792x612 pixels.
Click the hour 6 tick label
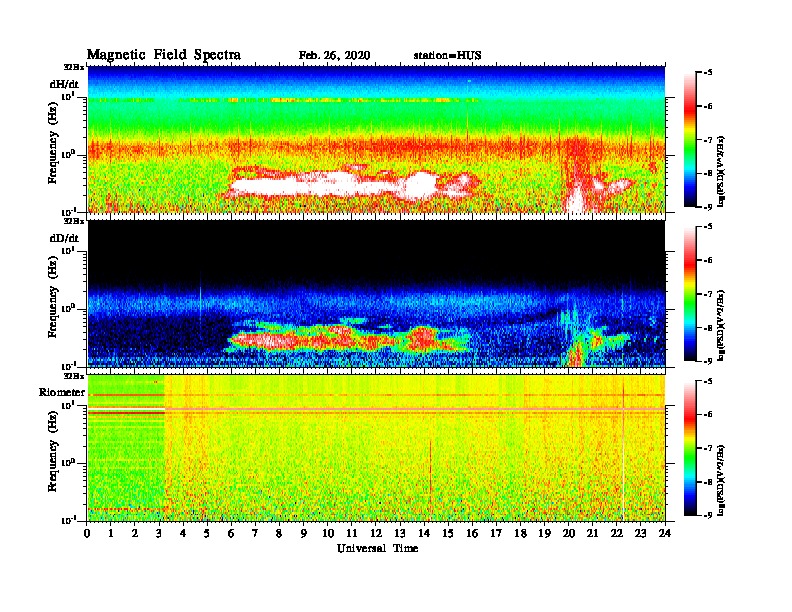click(x=231, y=533)
